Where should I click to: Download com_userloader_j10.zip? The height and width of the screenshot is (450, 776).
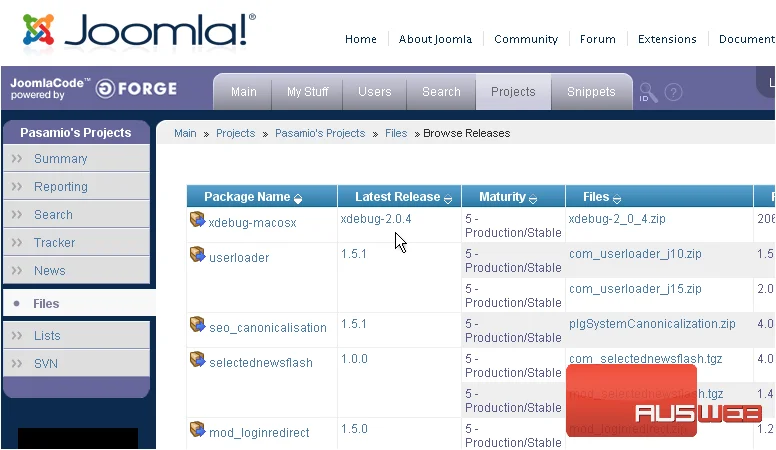[635, 254]
